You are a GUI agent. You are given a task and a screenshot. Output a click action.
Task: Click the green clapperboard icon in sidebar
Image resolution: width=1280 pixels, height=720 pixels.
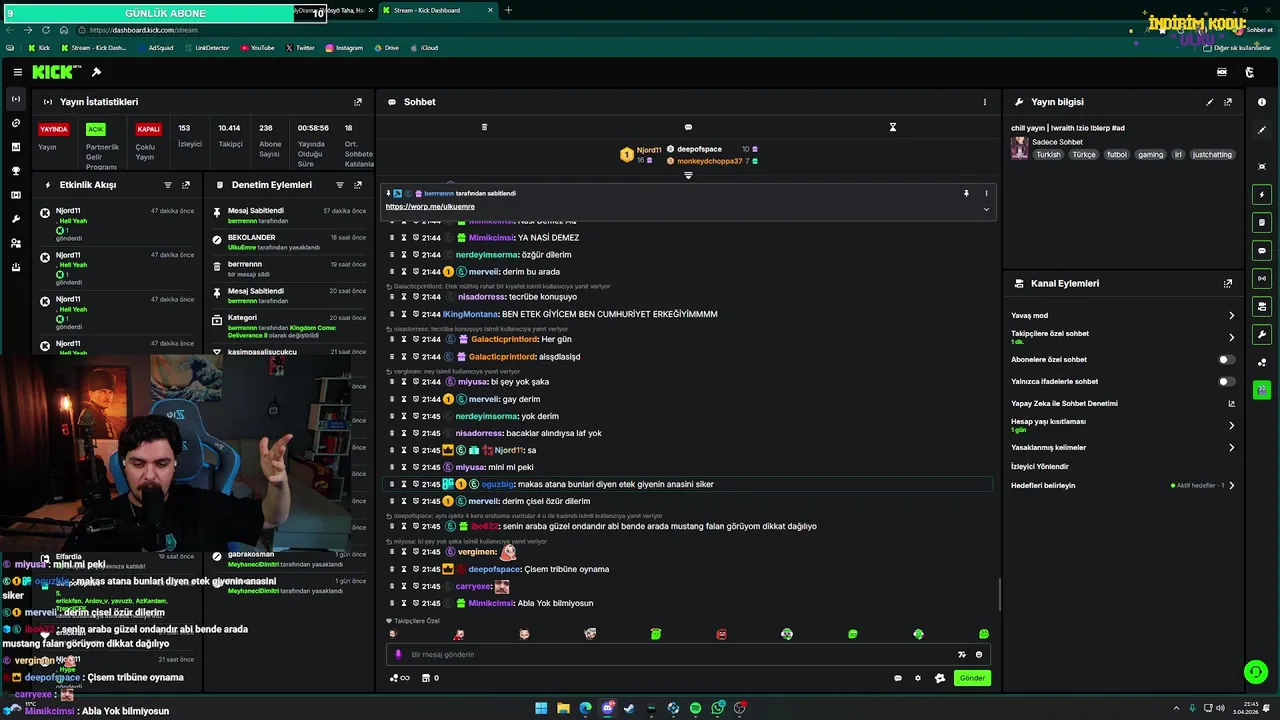click(1262, 390)
